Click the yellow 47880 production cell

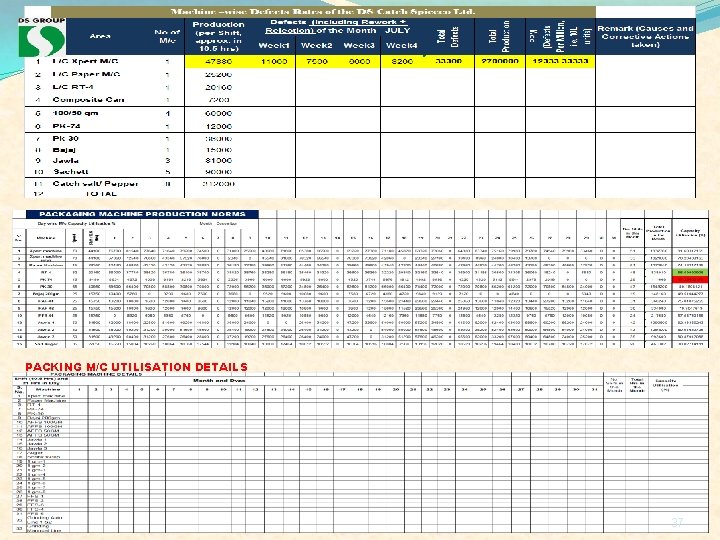tap(219, 61)
